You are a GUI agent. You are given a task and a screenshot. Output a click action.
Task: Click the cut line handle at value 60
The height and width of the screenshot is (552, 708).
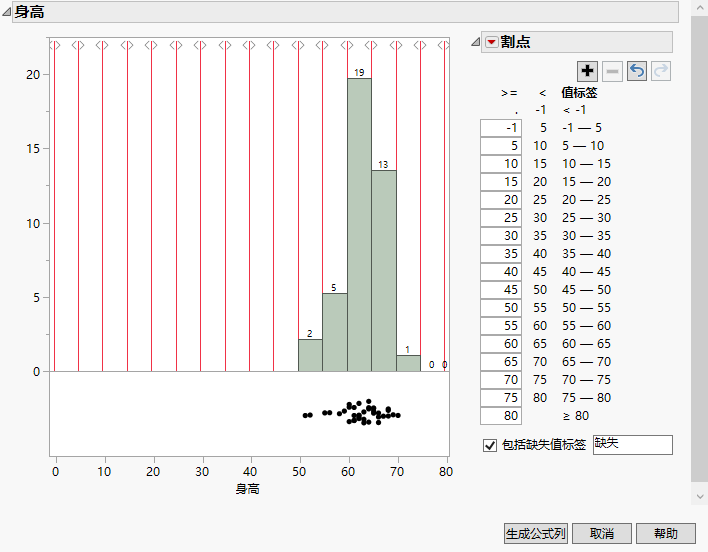click(347, 45)
